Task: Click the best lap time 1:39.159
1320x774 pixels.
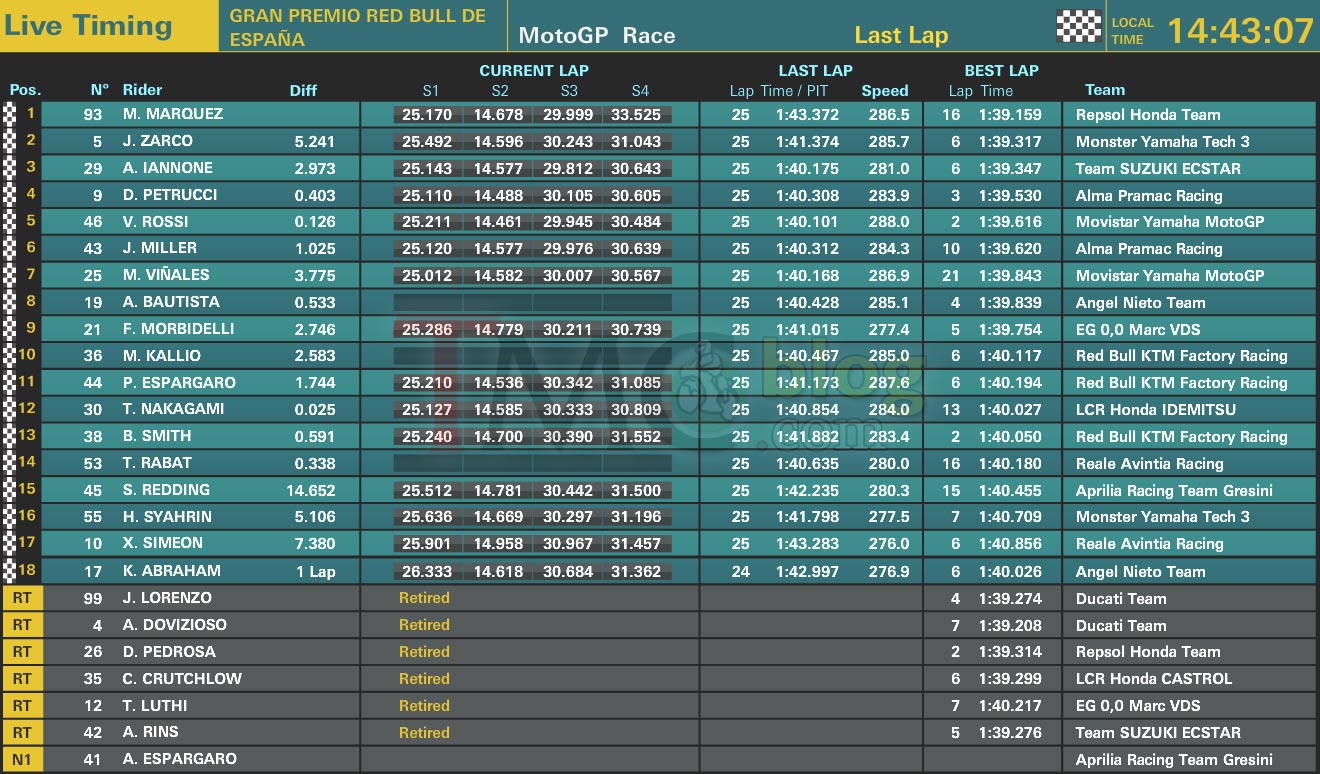Action: (x=1010, y=115)
